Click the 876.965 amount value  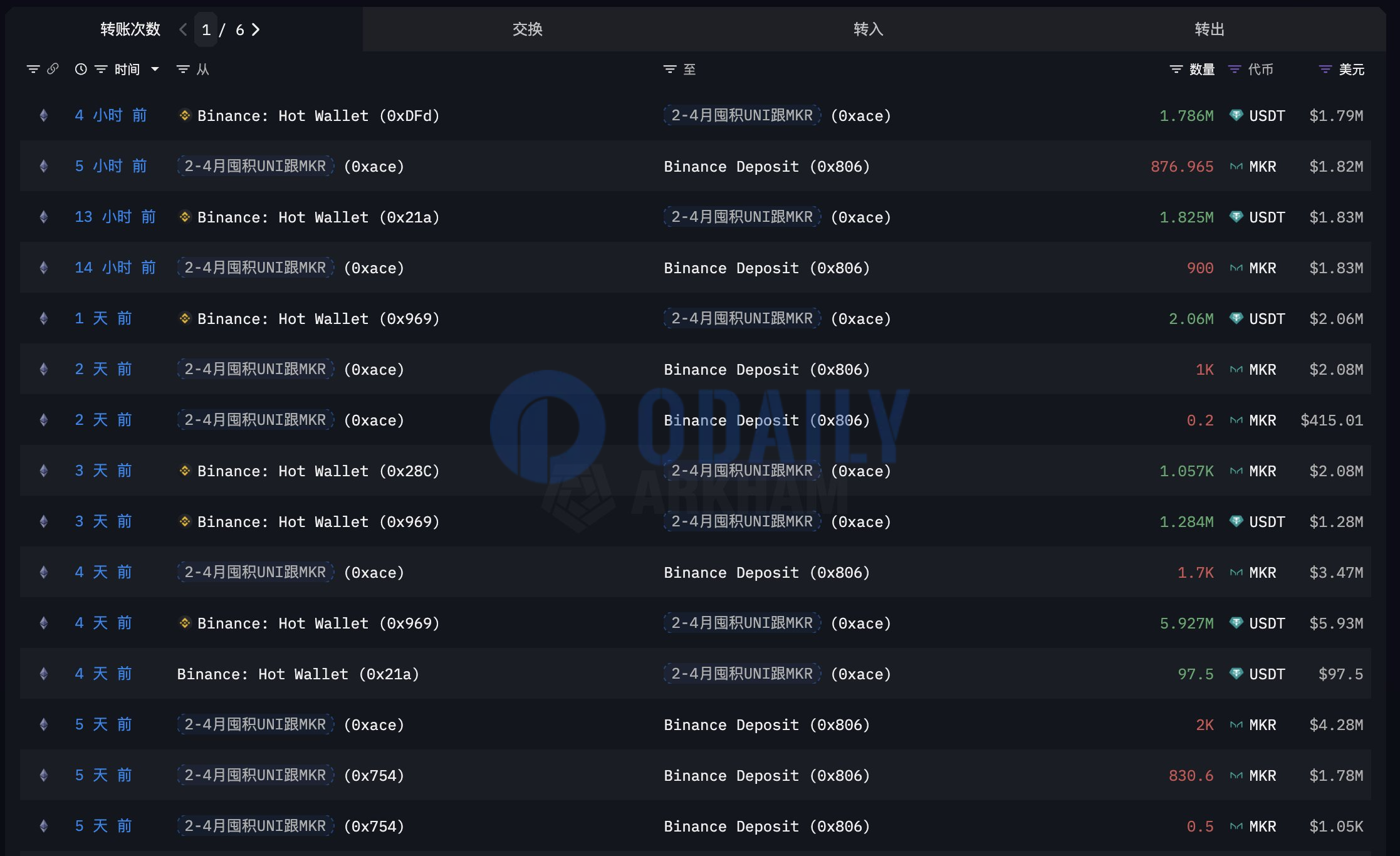point(1182,167)
